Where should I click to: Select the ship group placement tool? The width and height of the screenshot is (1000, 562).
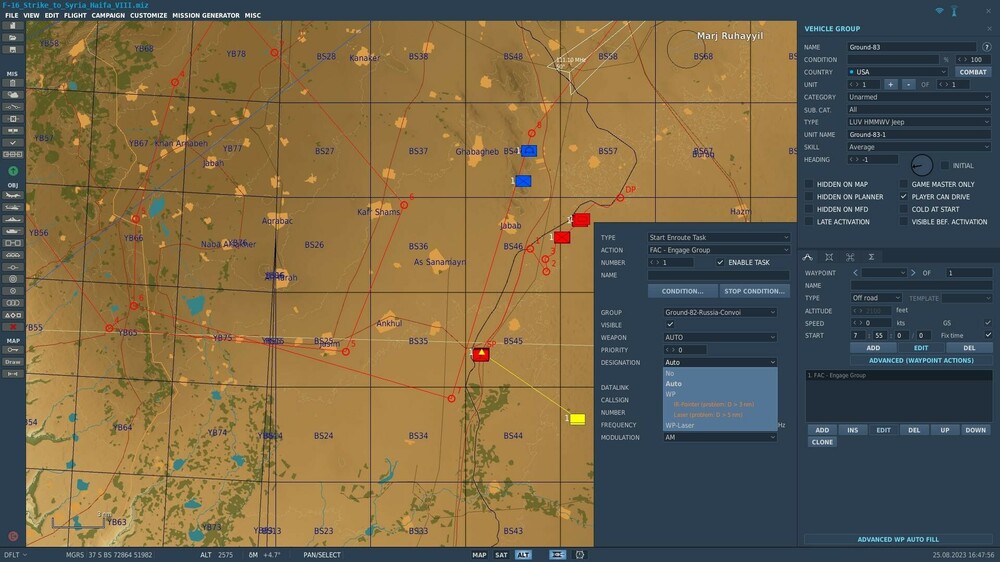(x=12, y=219)
